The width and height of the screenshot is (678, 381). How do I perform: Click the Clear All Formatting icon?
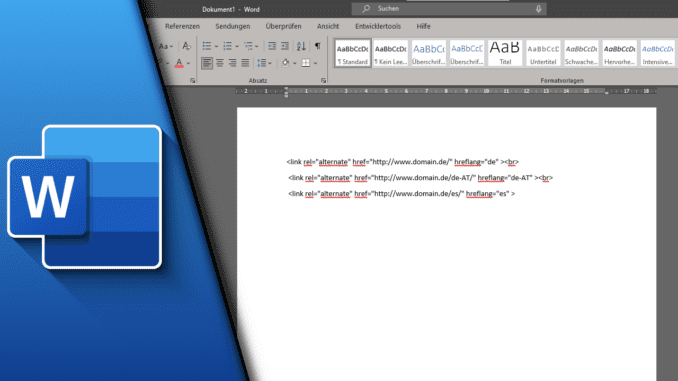click(186, 46)
